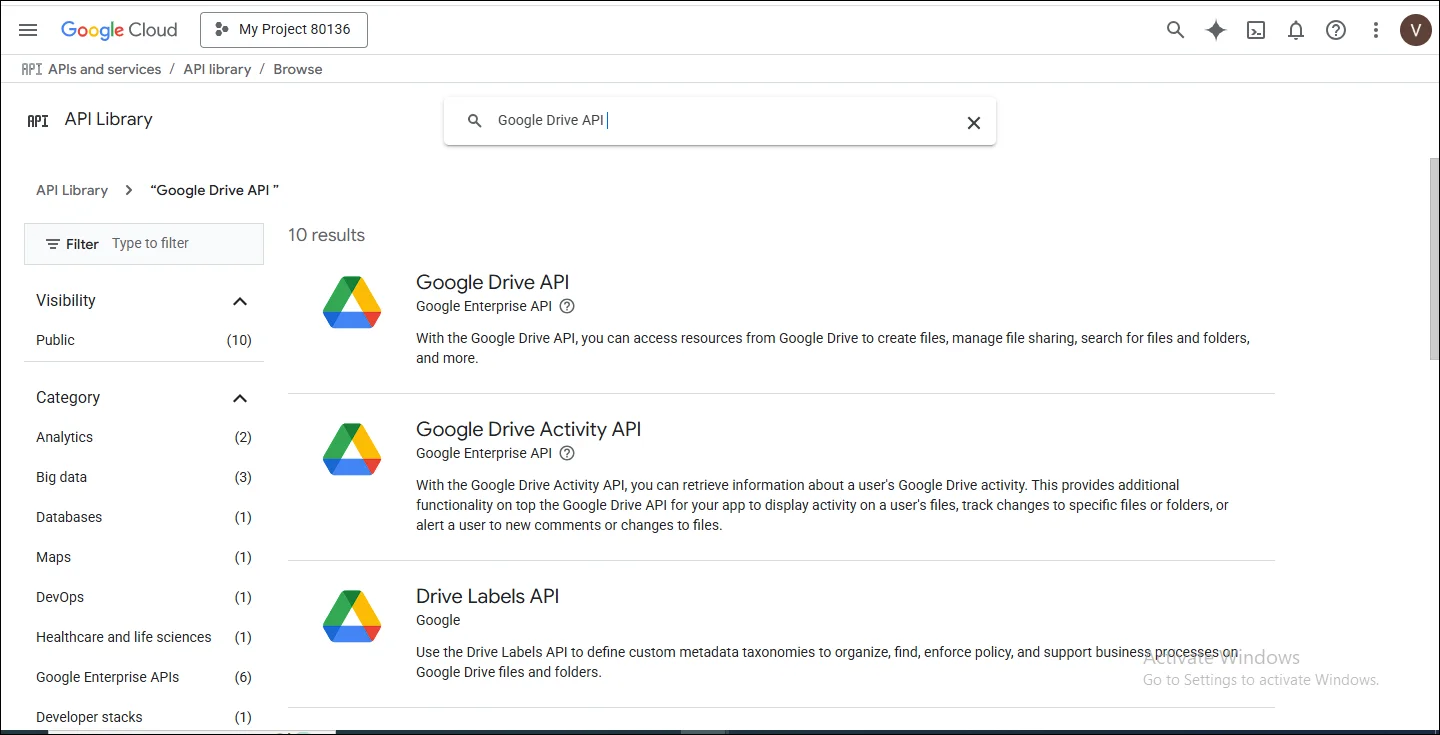Filter by Analytics category
Screen dimensions: 1440x735
[144, 437]
